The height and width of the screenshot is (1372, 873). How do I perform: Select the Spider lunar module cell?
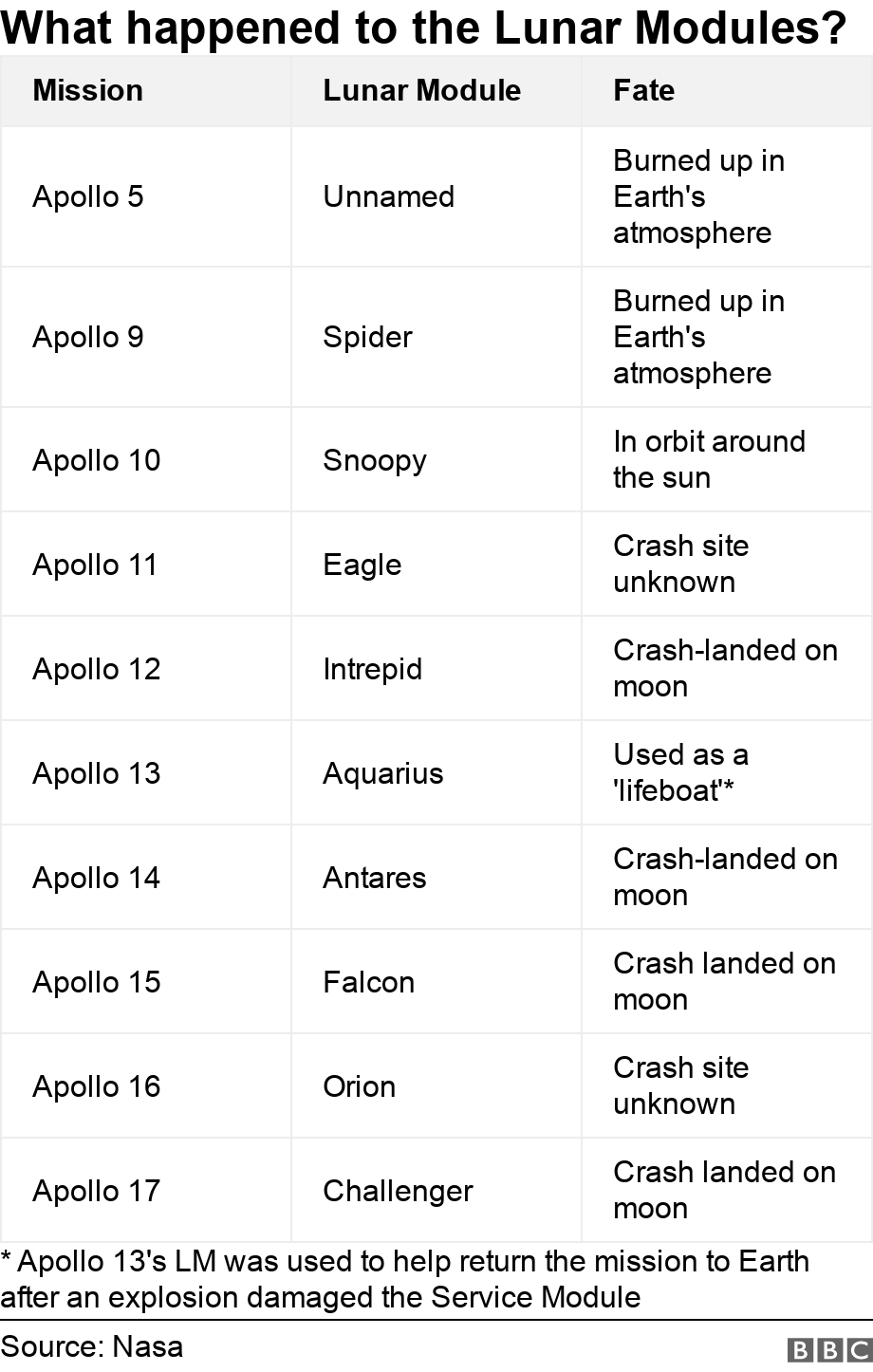pos(367,337)
